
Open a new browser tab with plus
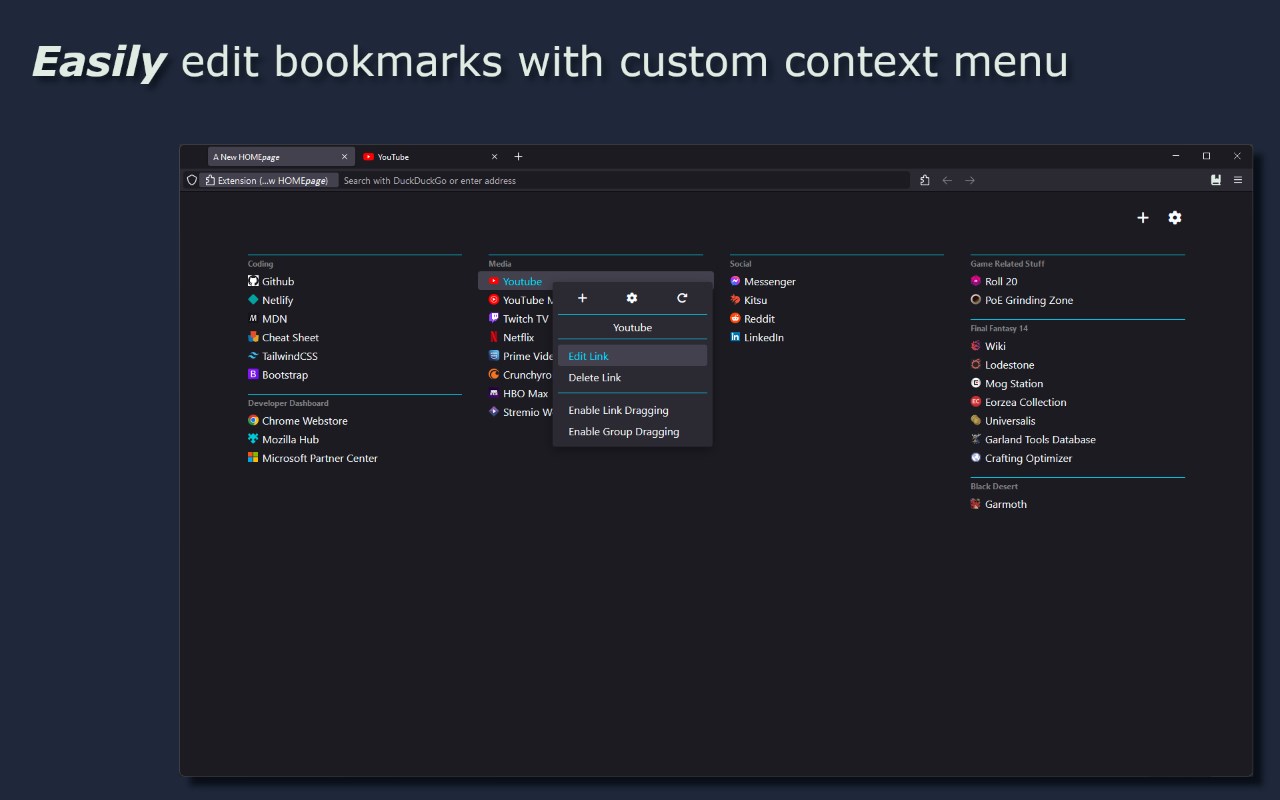pyautogui.click(x=518, y=156)
